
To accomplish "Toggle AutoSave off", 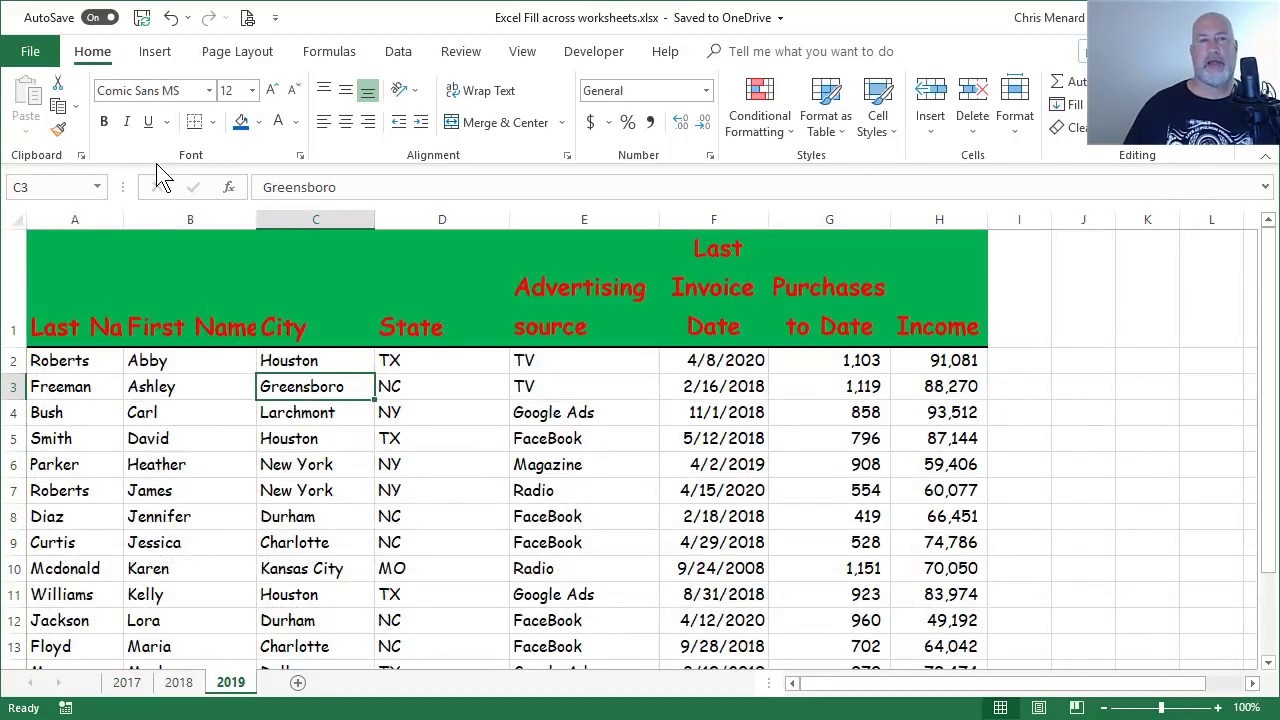I will tap(98, 17).
